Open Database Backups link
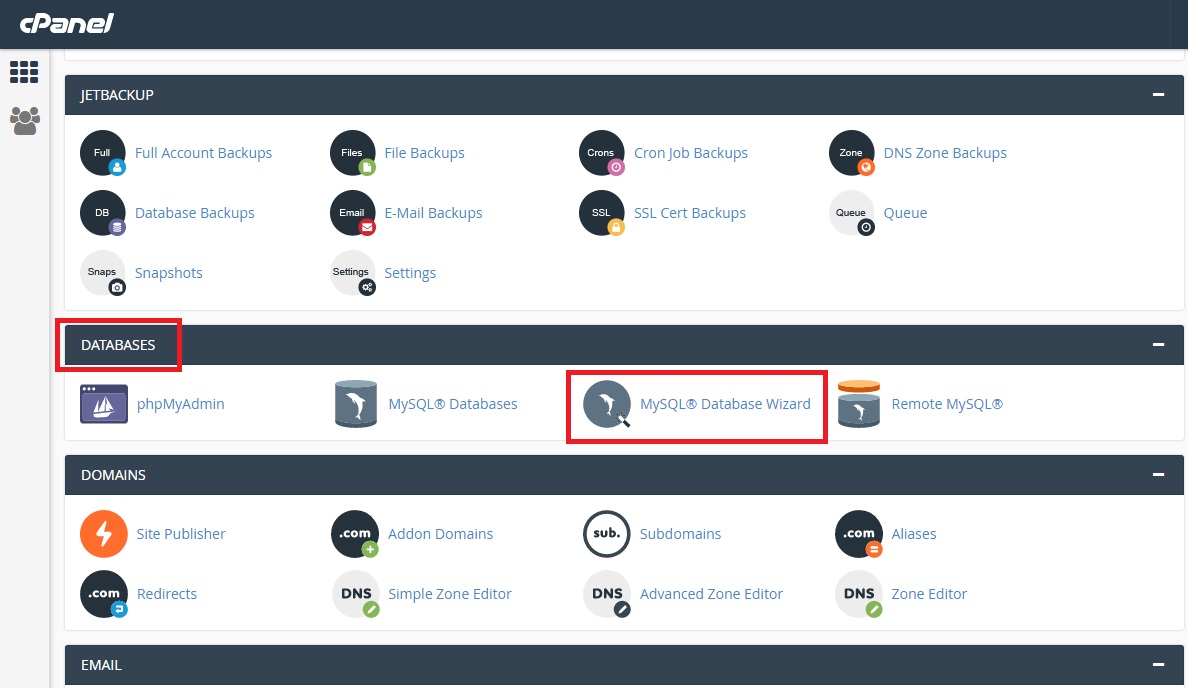1188x688 pixels. pos(195,213)
